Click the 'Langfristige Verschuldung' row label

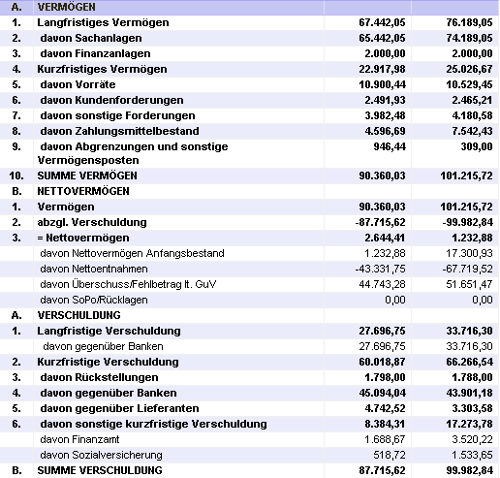pos(109,331)
